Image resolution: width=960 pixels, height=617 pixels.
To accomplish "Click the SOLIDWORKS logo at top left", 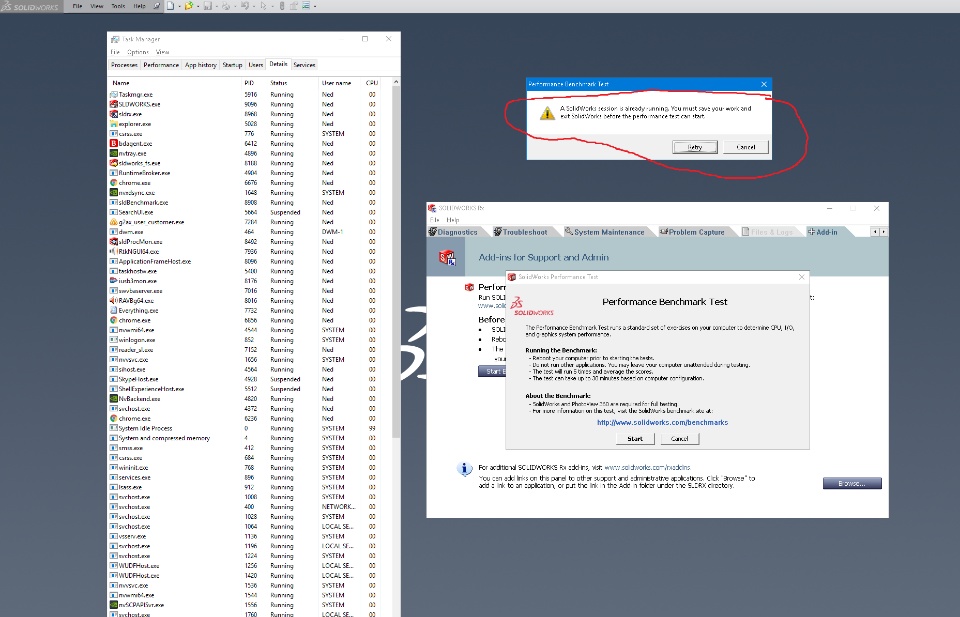I will pos(30,7).
